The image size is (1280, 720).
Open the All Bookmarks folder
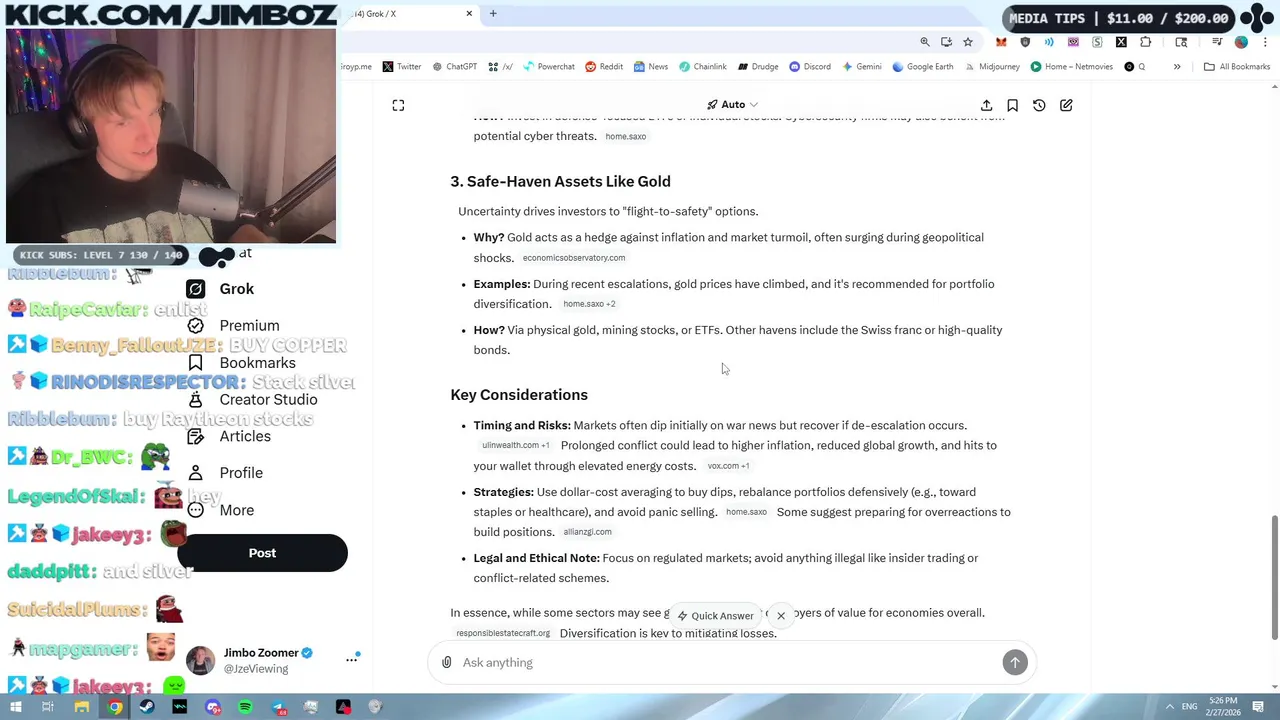[x=1237, y=67]
